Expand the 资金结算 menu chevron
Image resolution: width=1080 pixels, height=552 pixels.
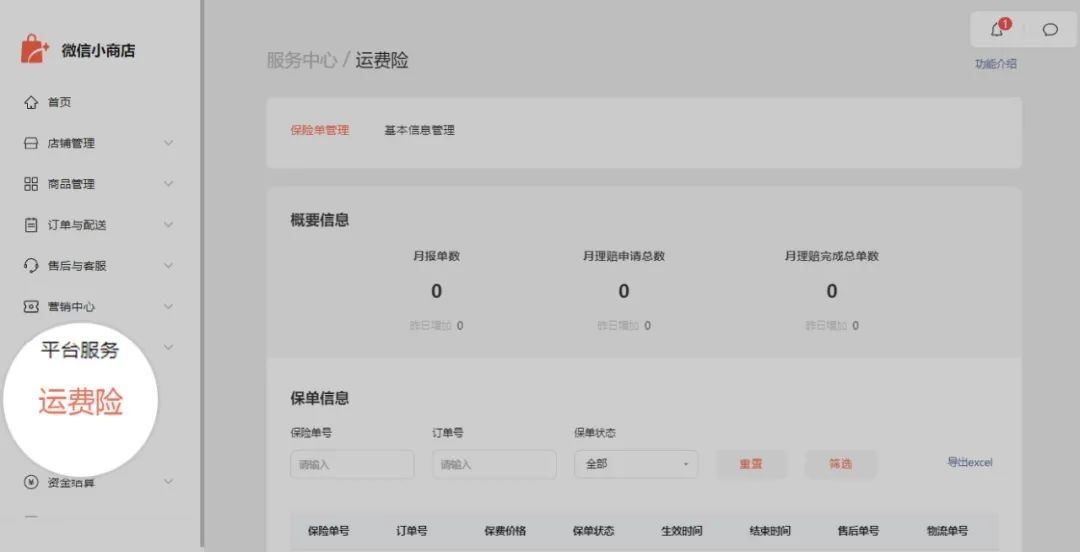168,482
